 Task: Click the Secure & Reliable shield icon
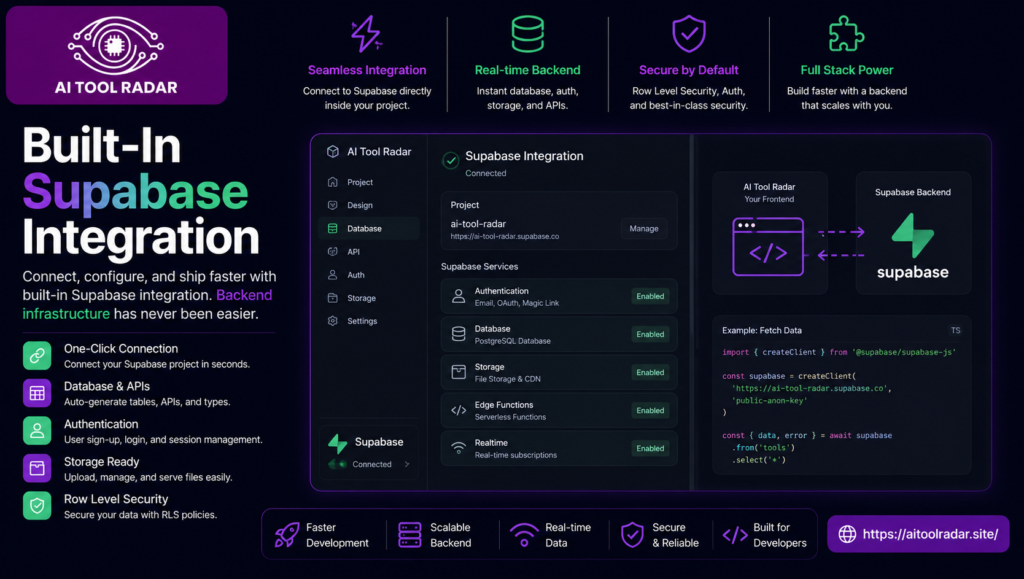pyautogui.click(x=632, y=535)
